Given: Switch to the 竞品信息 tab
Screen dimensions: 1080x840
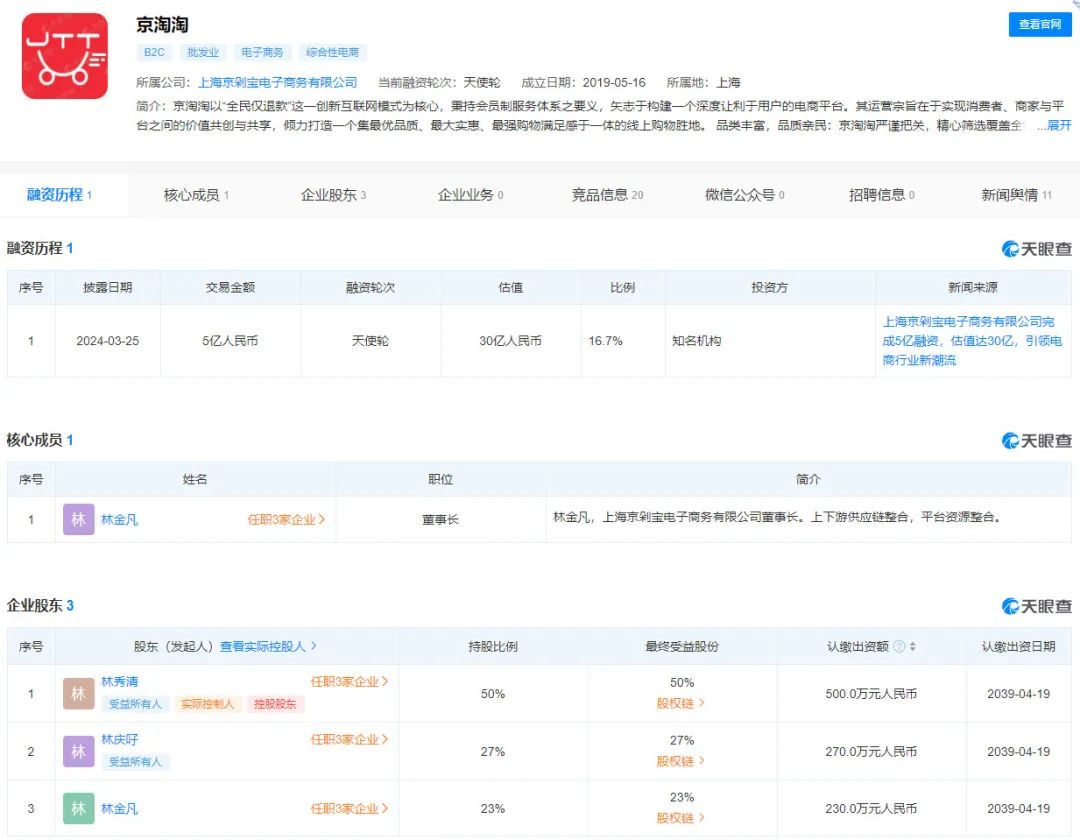Looking at the screenshot, I should pos(608,195).
